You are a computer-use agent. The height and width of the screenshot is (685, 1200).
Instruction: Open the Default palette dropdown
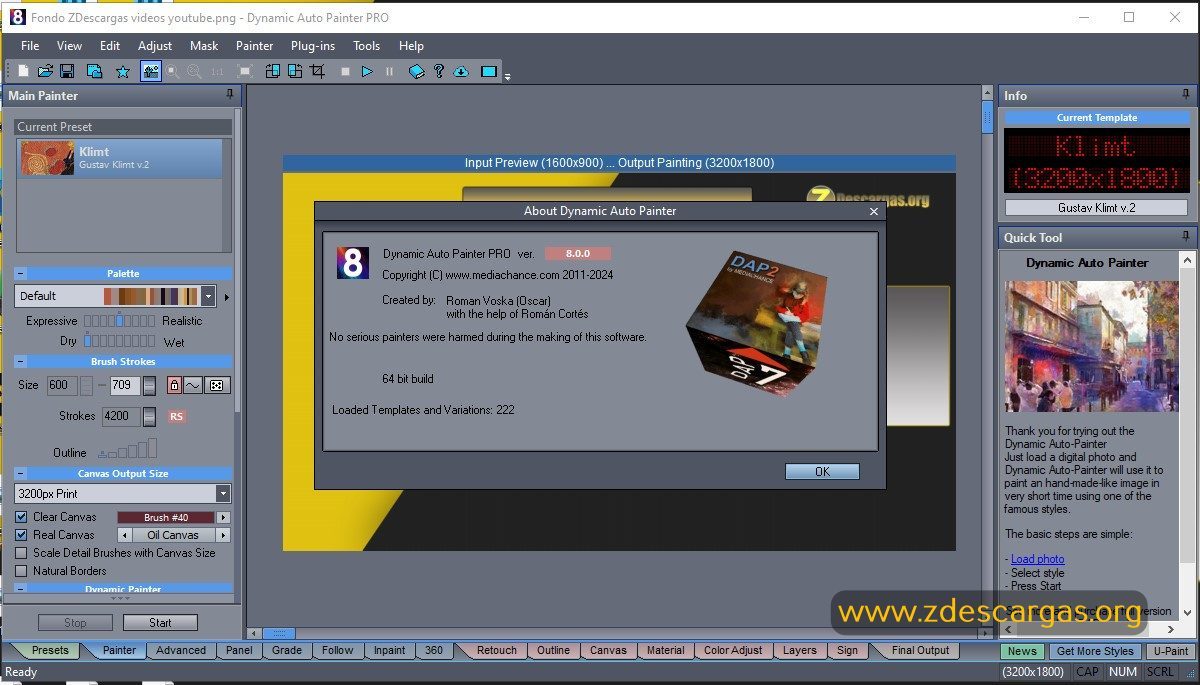208,296
